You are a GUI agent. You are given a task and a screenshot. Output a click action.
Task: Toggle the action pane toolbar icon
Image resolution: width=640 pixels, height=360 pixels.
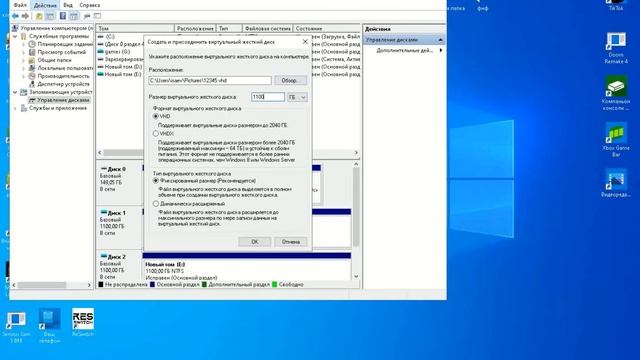point(74,16)
